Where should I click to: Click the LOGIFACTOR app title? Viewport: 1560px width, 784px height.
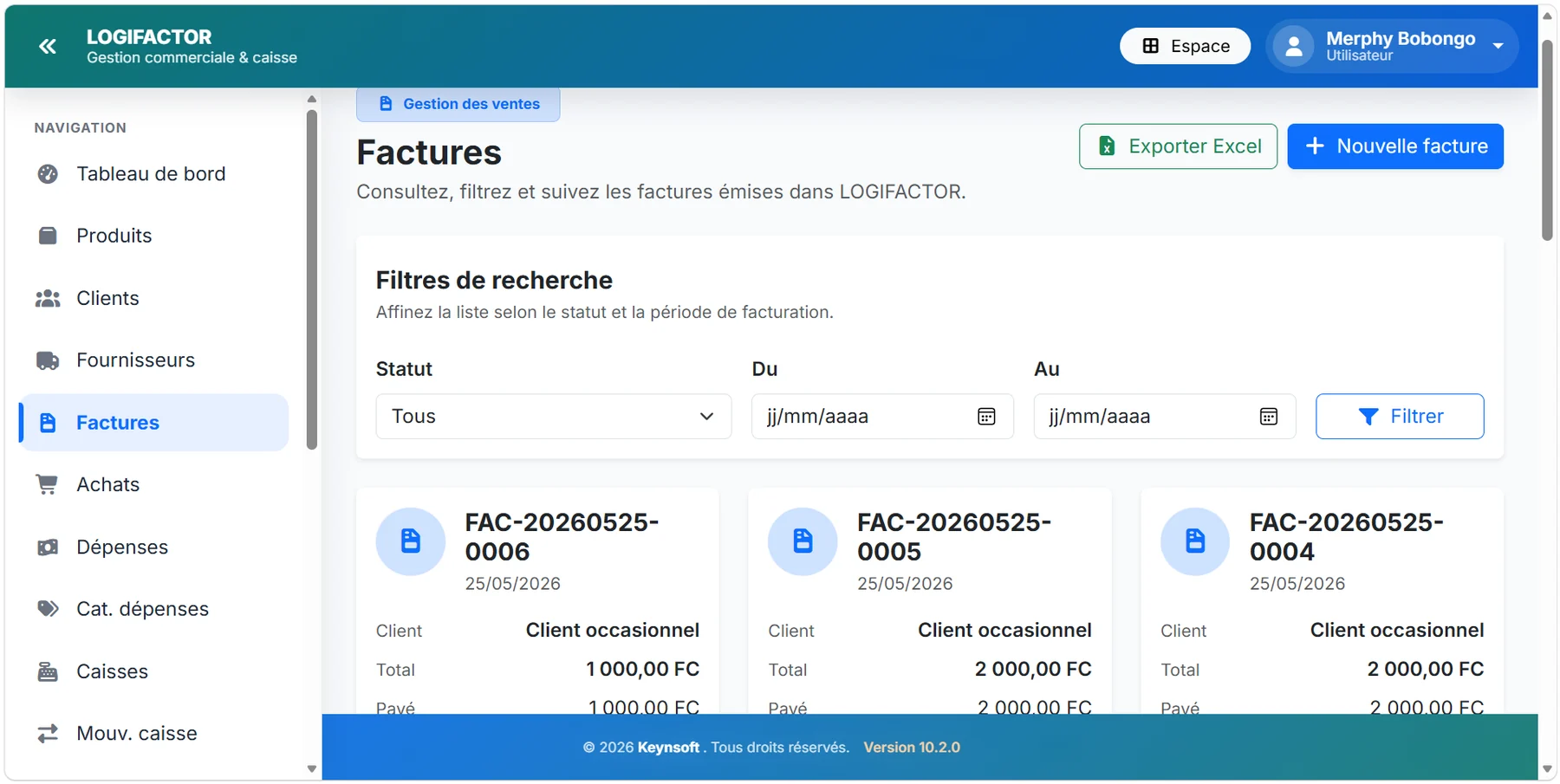pos(149,37)
